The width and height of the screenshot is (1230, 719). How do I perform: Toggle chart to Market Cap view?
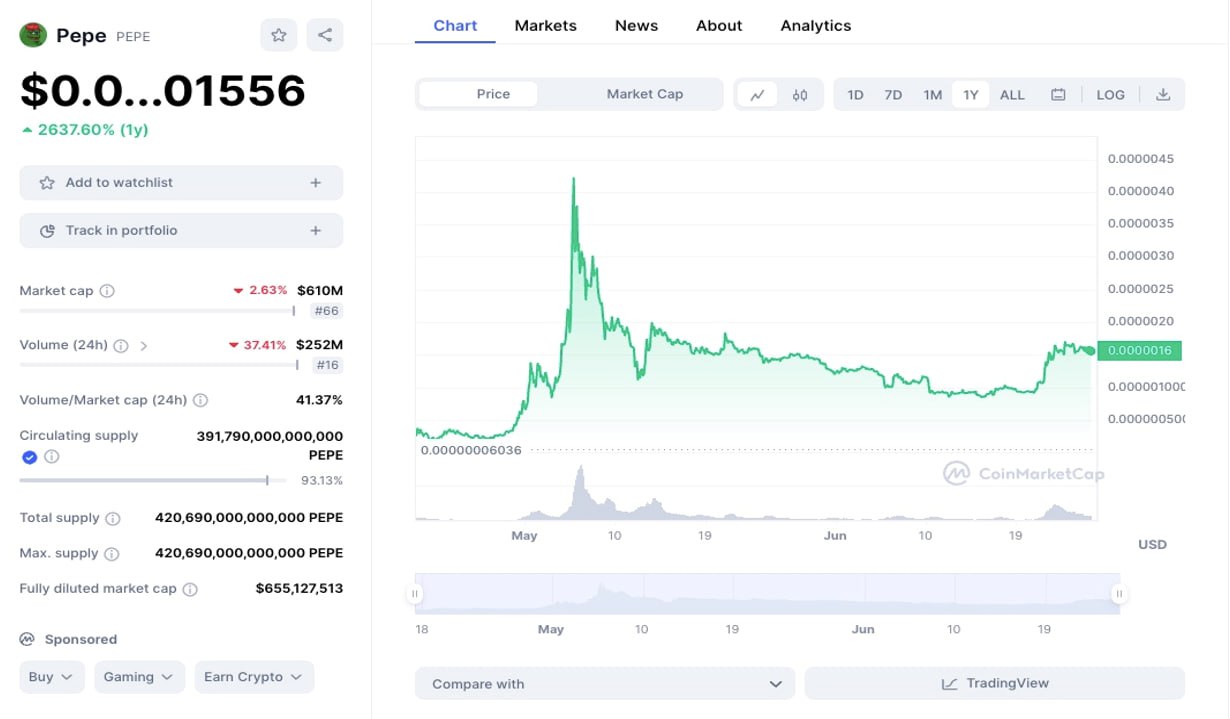click(x=644, y=94)
